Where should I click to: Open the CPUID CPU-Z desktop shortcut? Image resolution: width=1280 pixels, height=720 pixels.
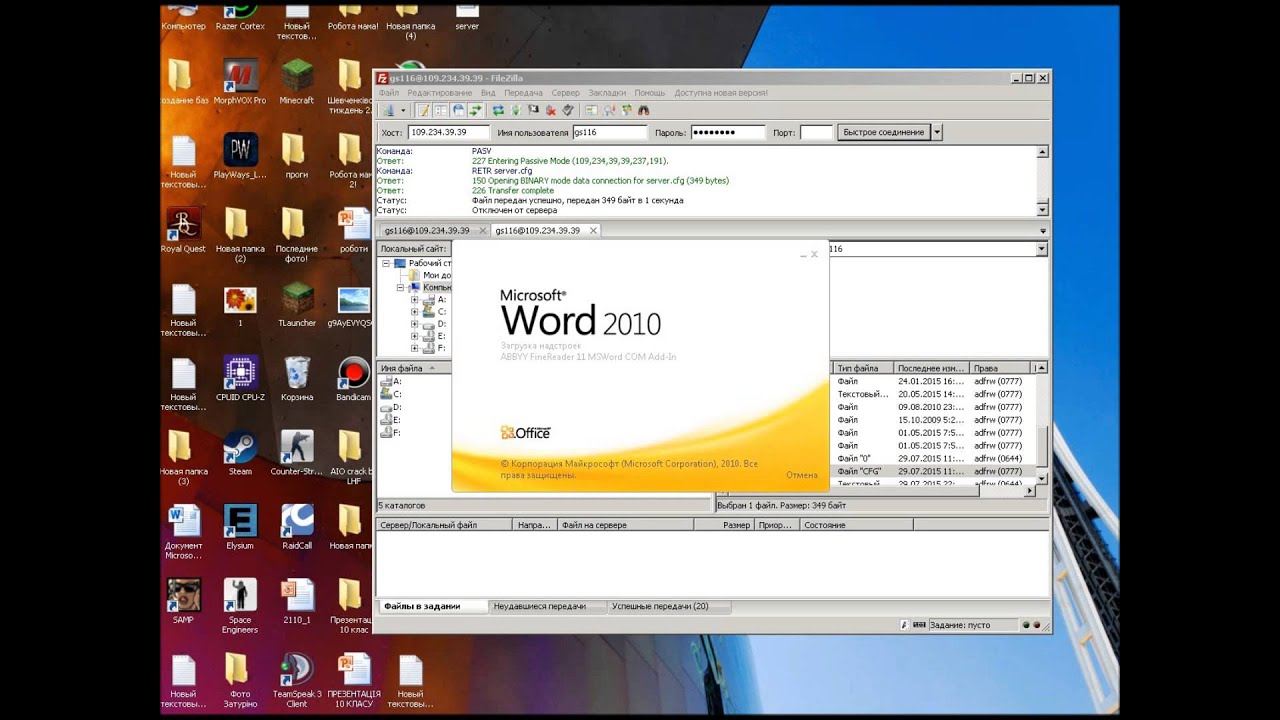point(240,379)
